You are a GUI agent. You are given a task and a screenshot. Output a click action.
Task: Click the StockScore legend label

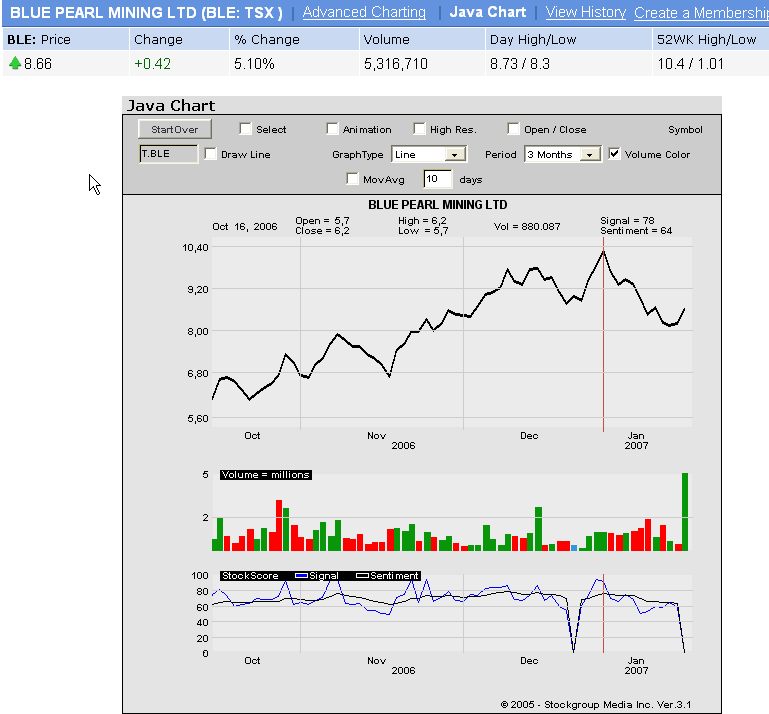click(250, 576)
